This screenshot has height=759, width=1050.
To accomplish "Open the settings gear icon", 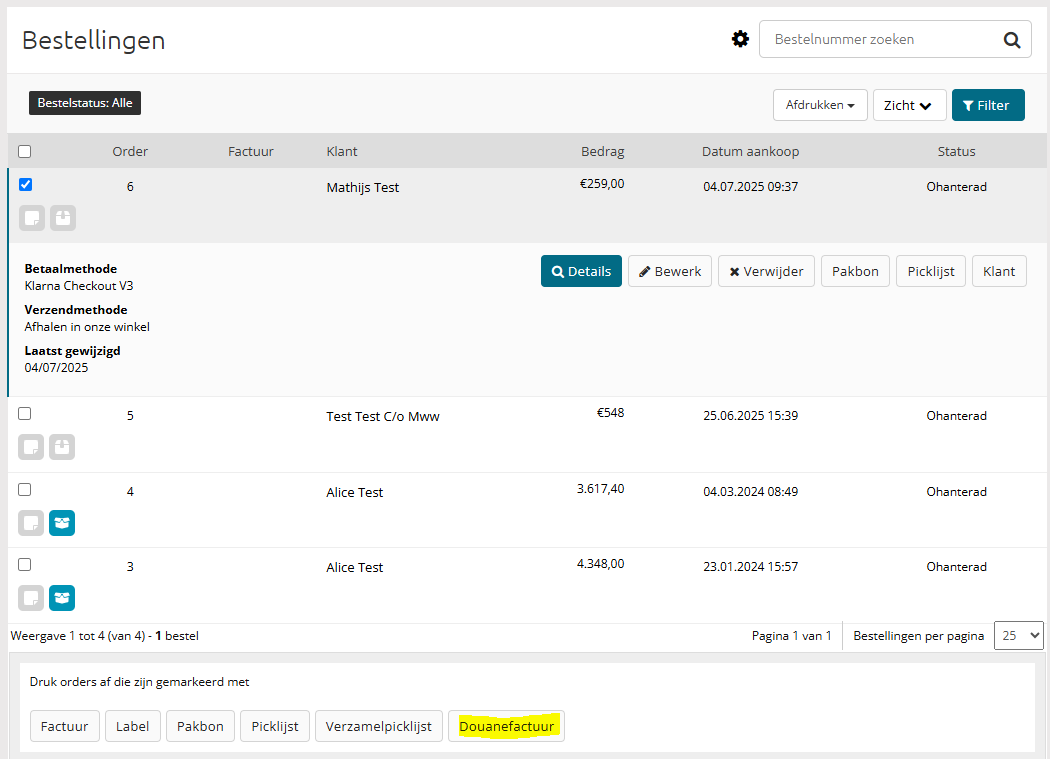I will [x=740, y=39].
